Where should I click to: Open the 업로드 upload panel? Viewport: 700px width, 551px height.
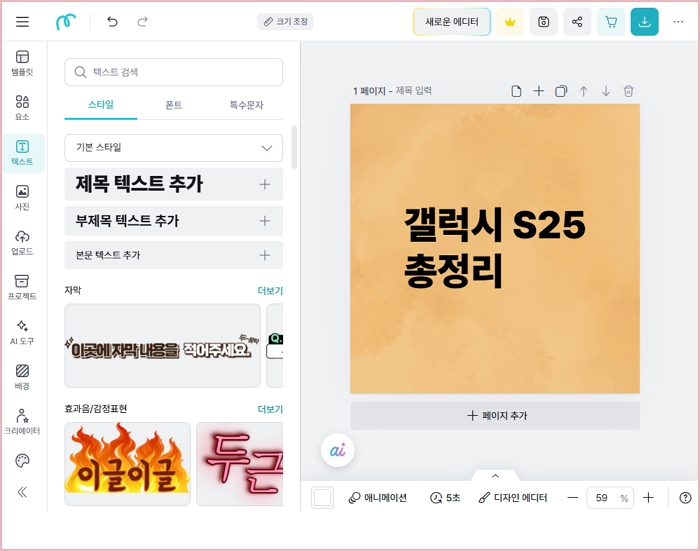(22, 242)
